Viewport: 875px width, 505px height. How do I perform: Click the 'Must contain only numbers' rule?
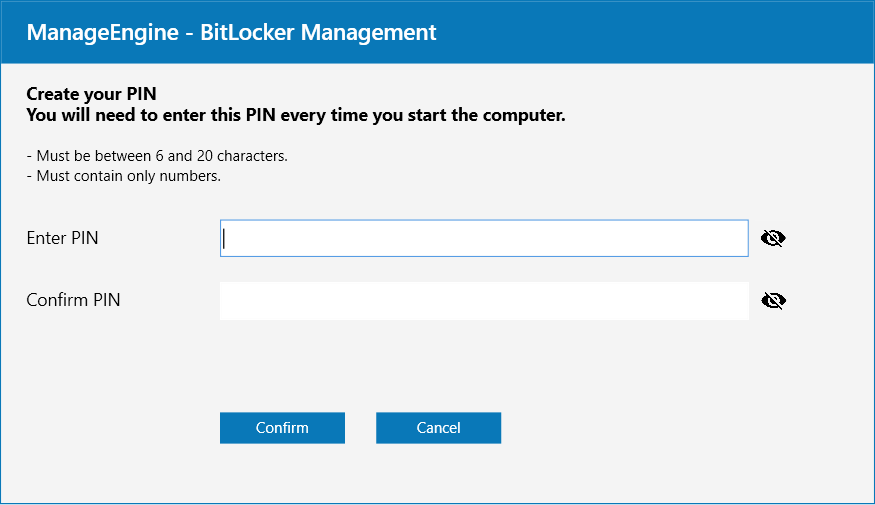pyautogui.click(x=124, y=176)
